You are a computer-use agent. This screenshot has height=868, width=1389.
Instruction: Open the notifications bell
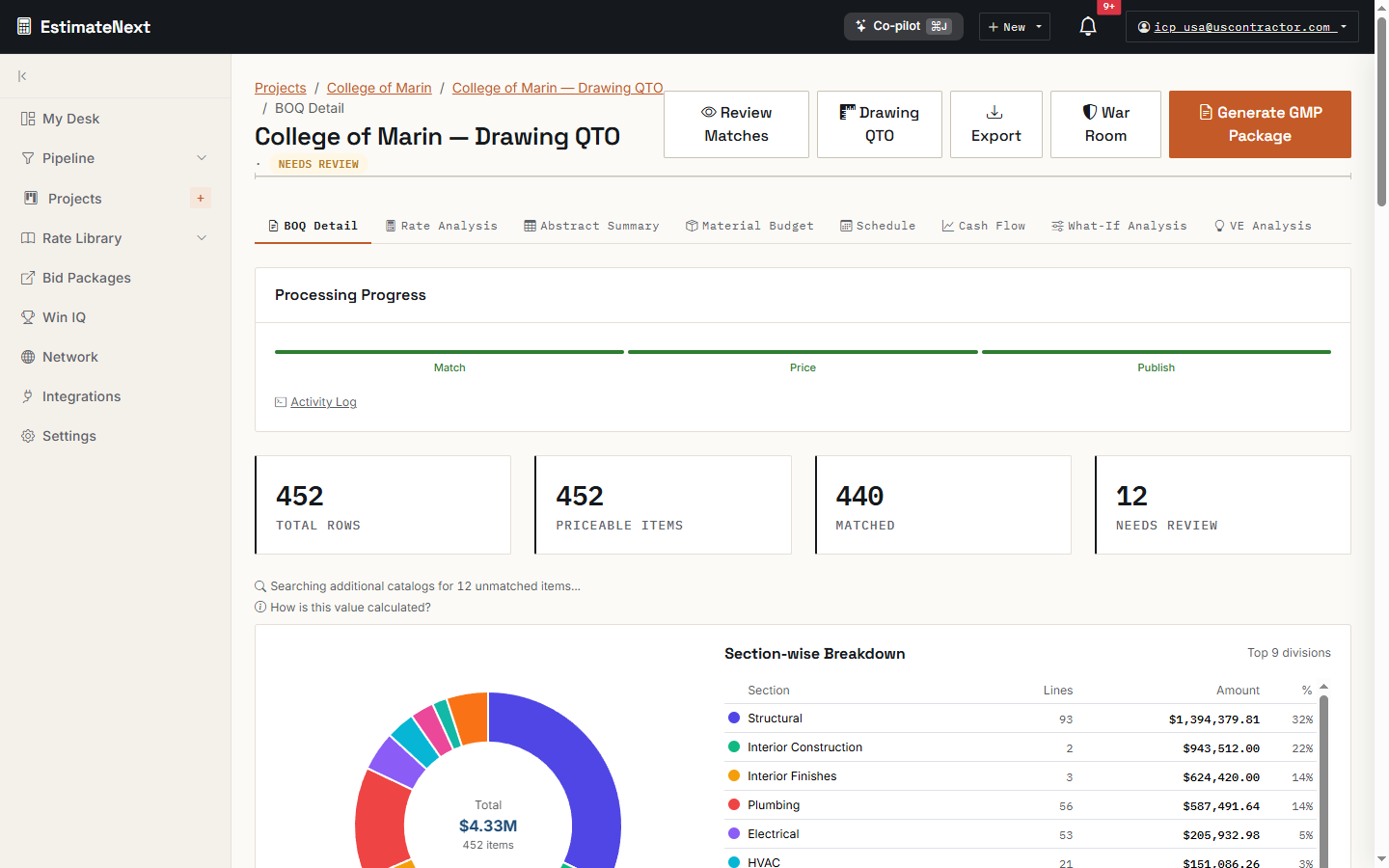pos(1088,26)
